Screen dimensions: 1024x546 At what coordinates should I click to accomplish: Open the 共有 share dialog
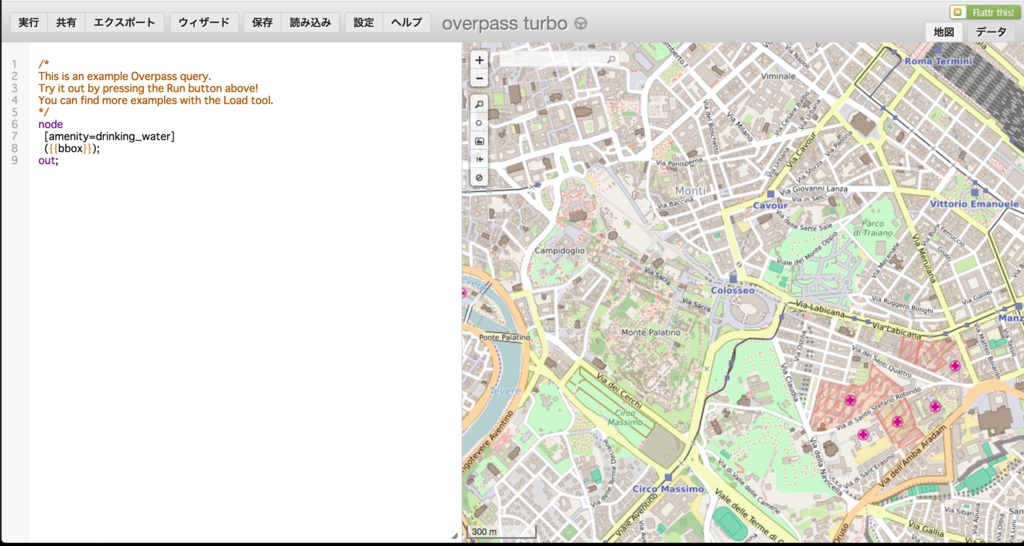click(66, 22)
